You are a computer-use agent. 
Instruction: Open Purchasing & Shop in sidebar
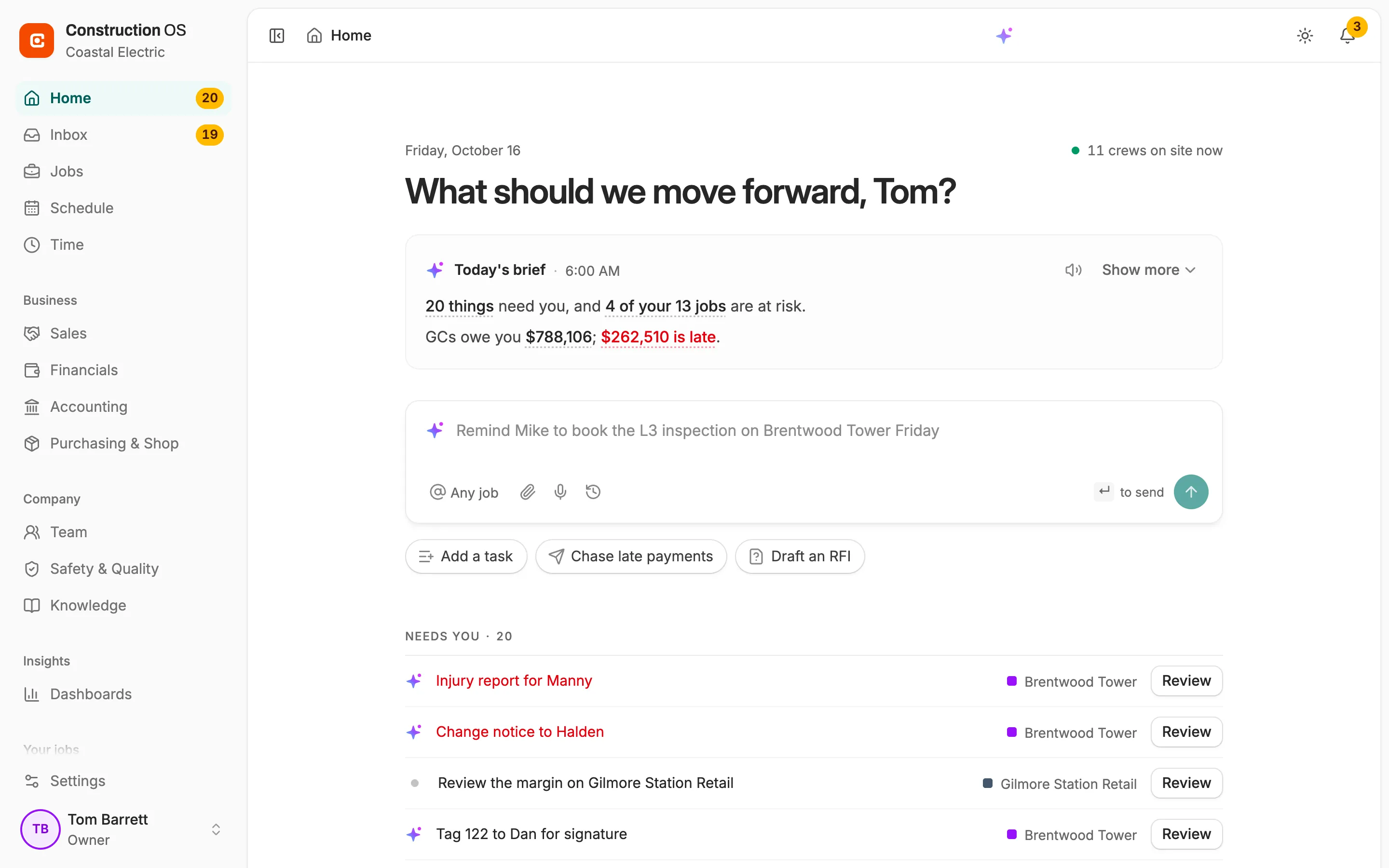pyautogui.click(x=123, y=444)
